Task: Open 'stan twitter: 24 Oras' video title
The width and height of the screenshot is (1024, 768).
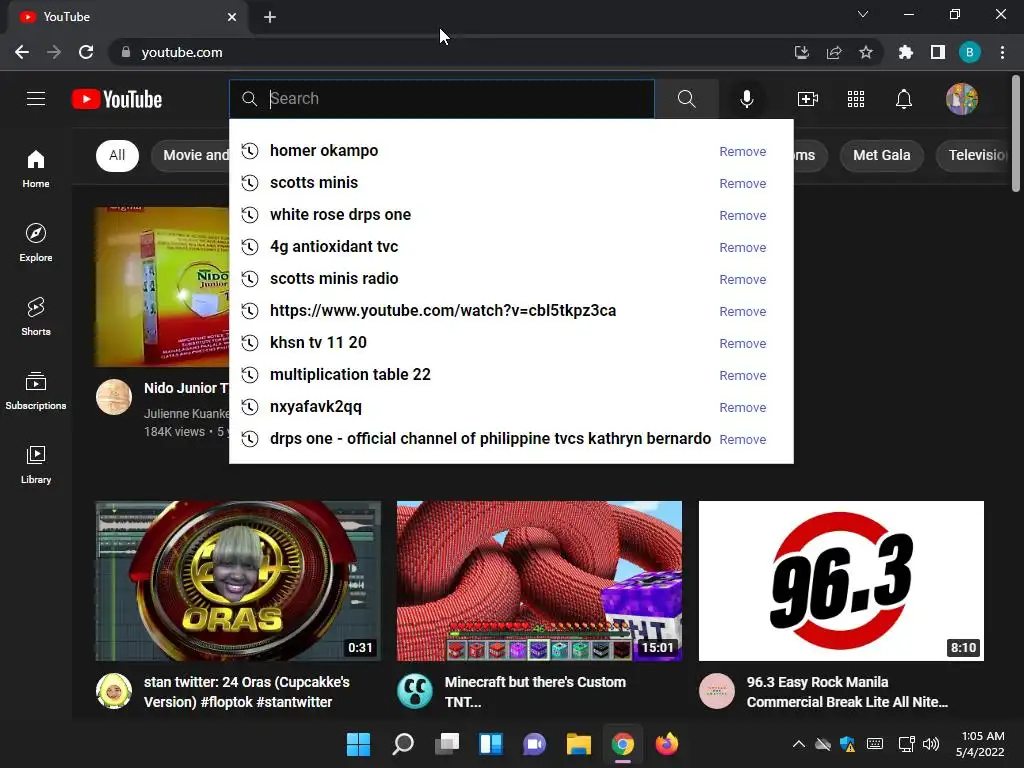Action: 247,692
